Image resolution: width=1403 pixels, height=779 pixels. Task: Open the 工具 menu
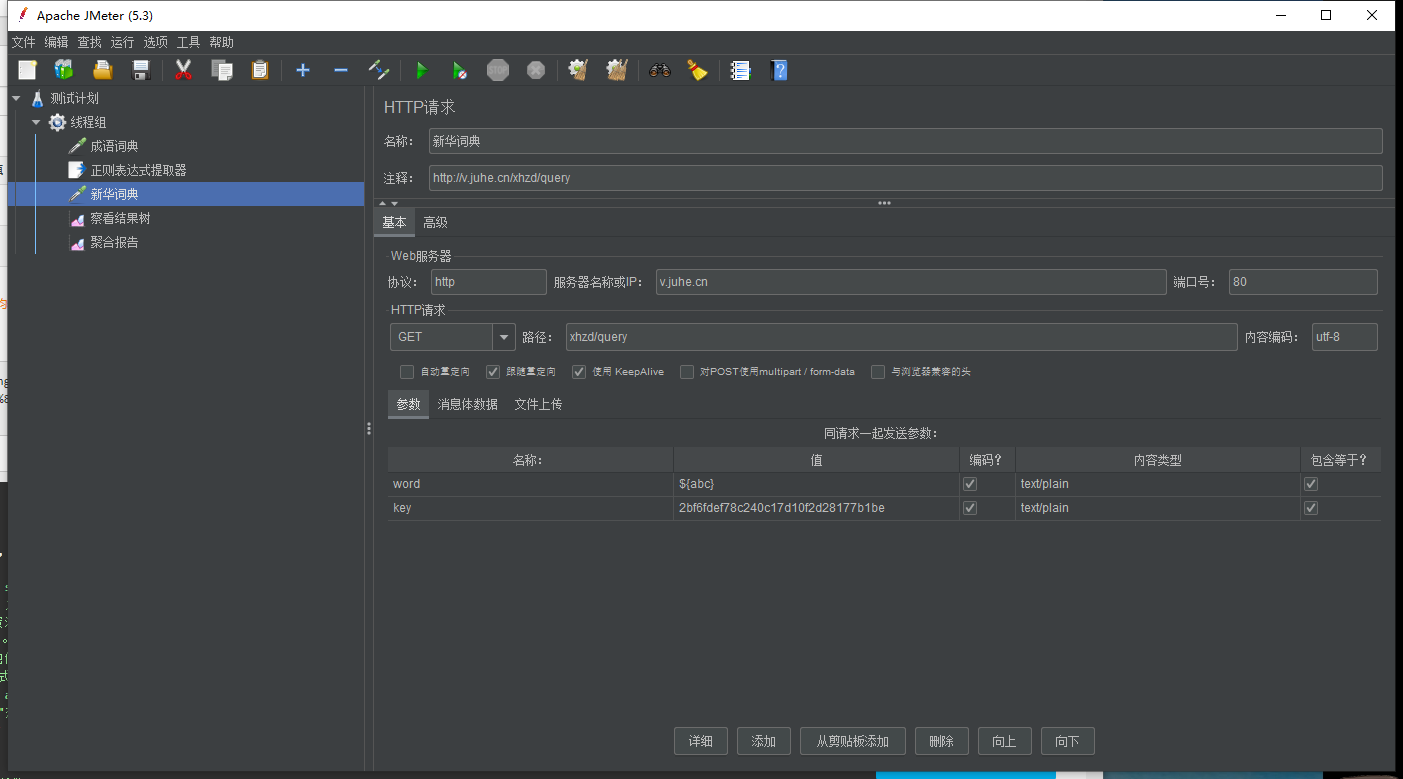click(x=188, y=42)
